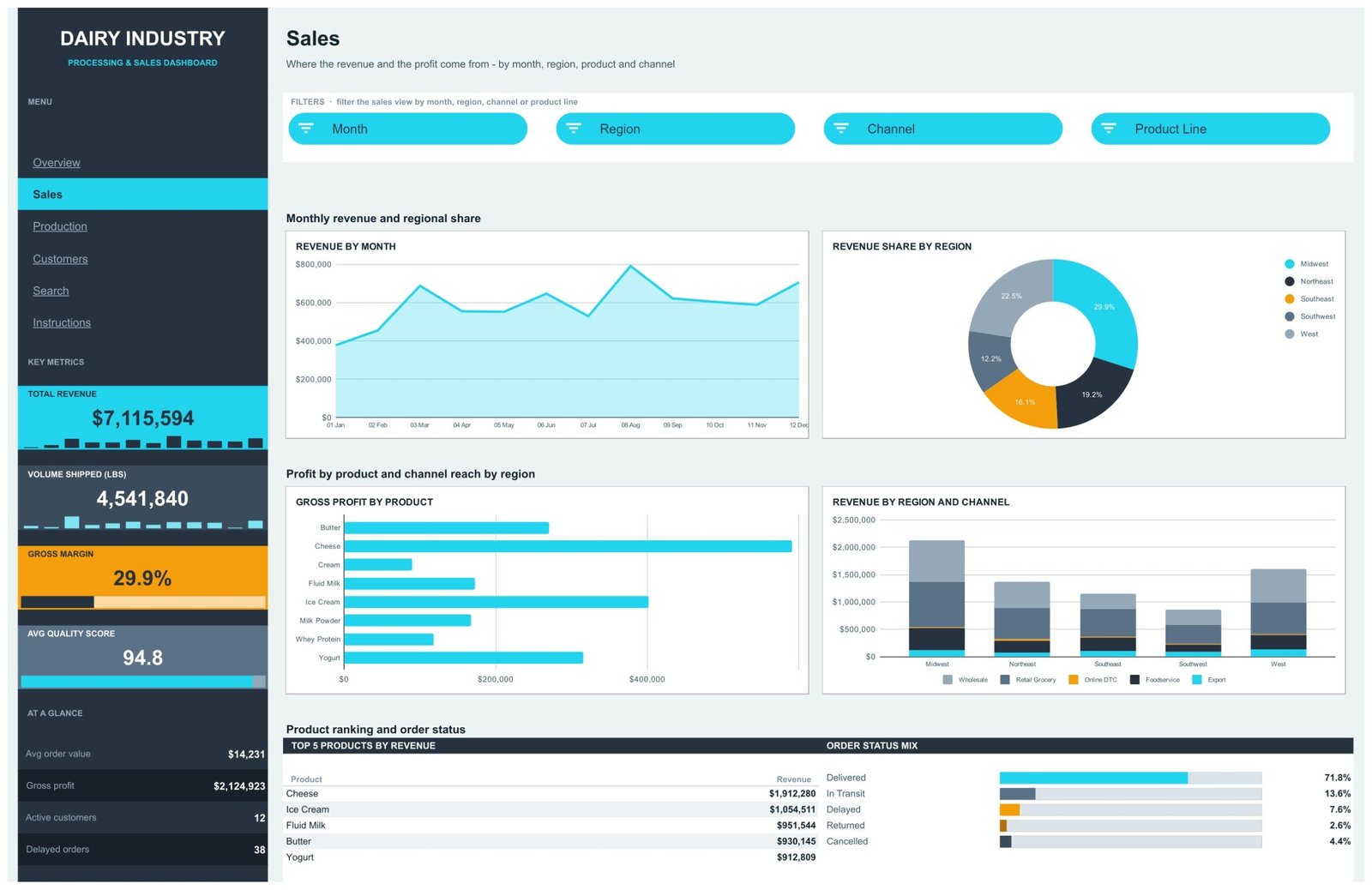The image size is (1372, 890).
Task: Click the filter icon on Region slicer
Action: click(x=574, y=129)
